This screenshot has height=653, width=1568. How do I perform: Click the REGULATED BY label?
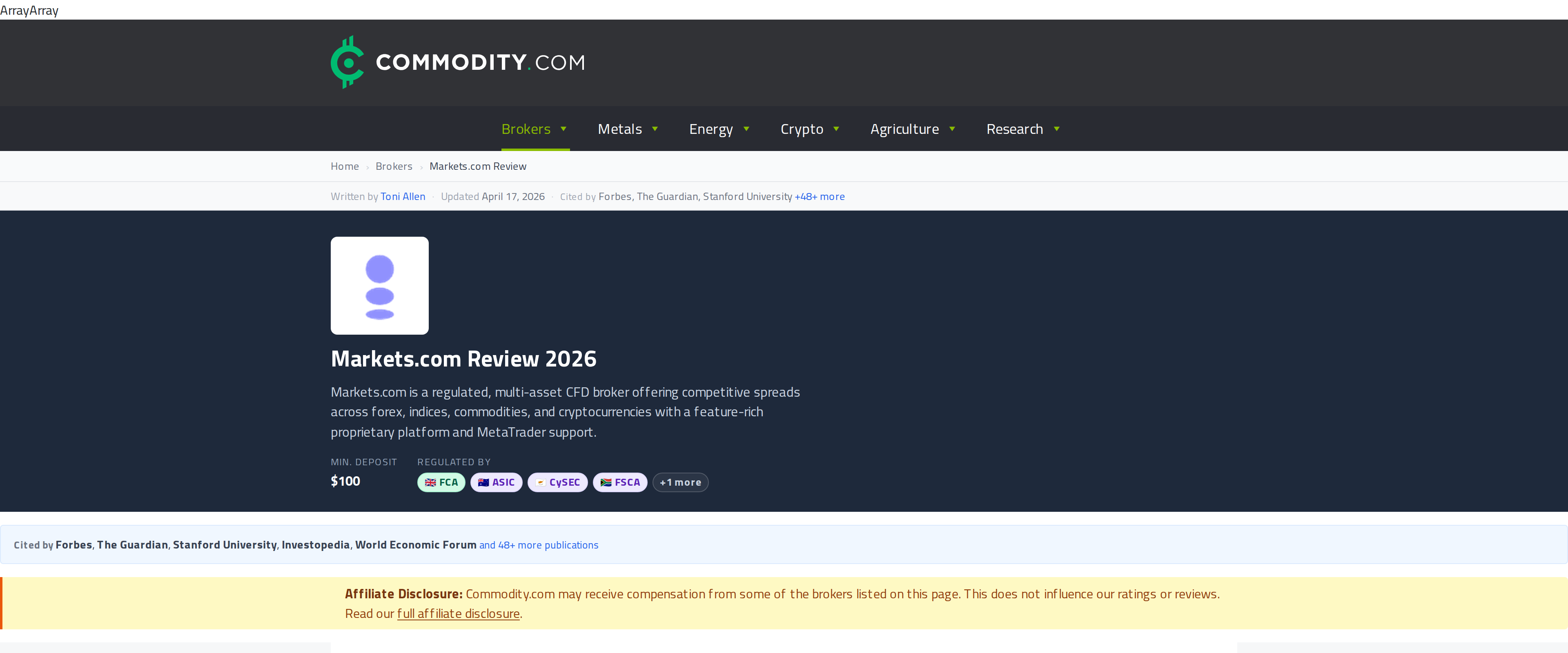pos(454,462)
